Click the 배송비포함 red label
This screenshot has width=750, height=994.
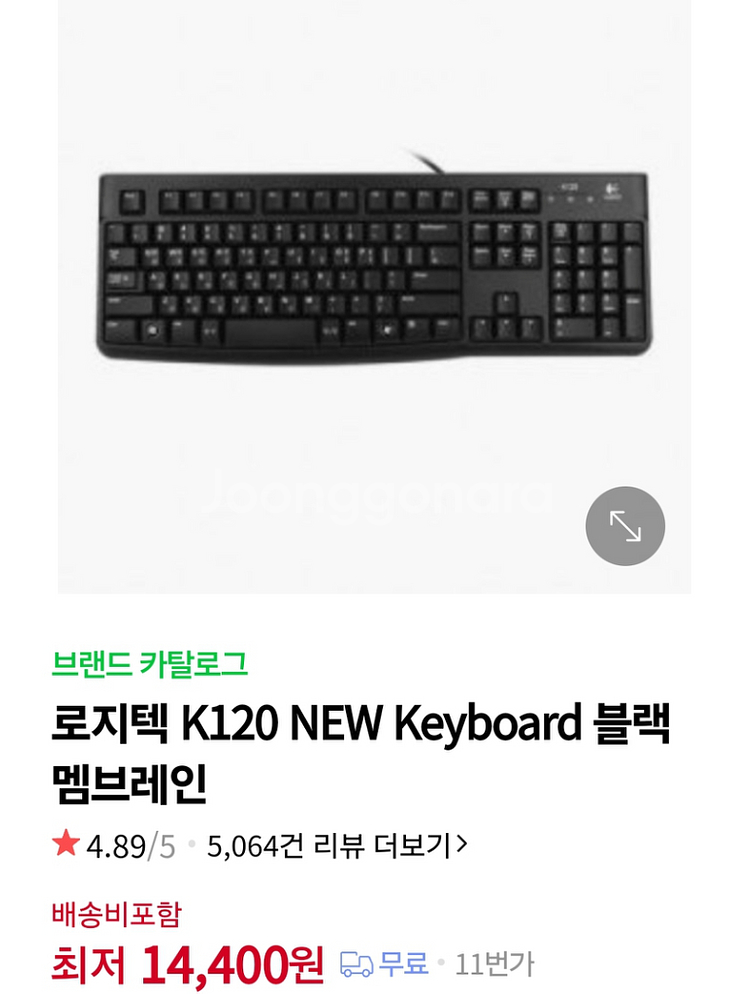[x=117, y=914]
